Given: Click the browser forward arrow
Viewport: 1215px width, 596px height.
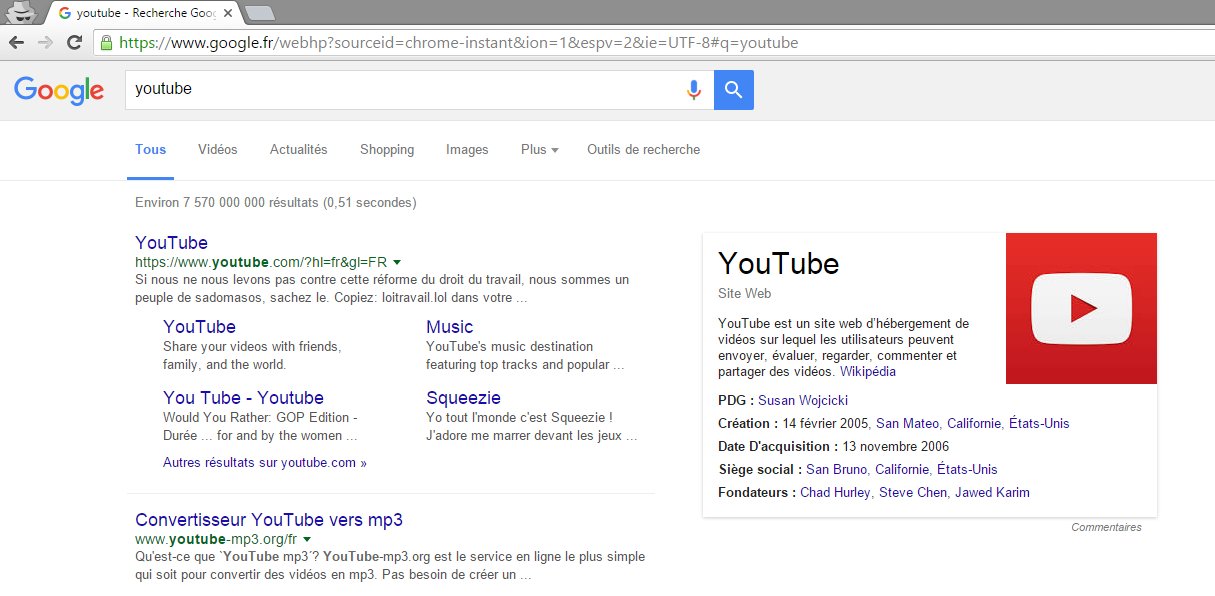Looking at the screenshot, I should pos(45,43).
